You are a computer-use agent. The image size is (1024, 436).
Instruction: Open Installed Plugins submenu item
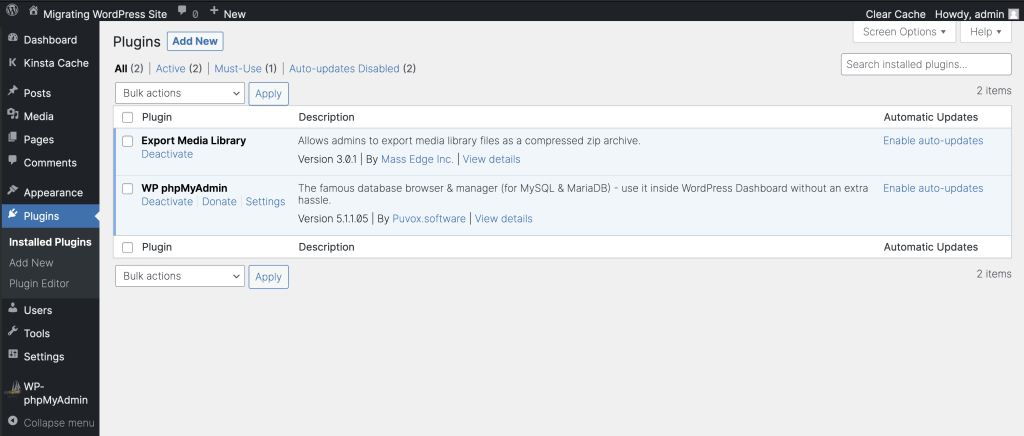tap(50, 242)
